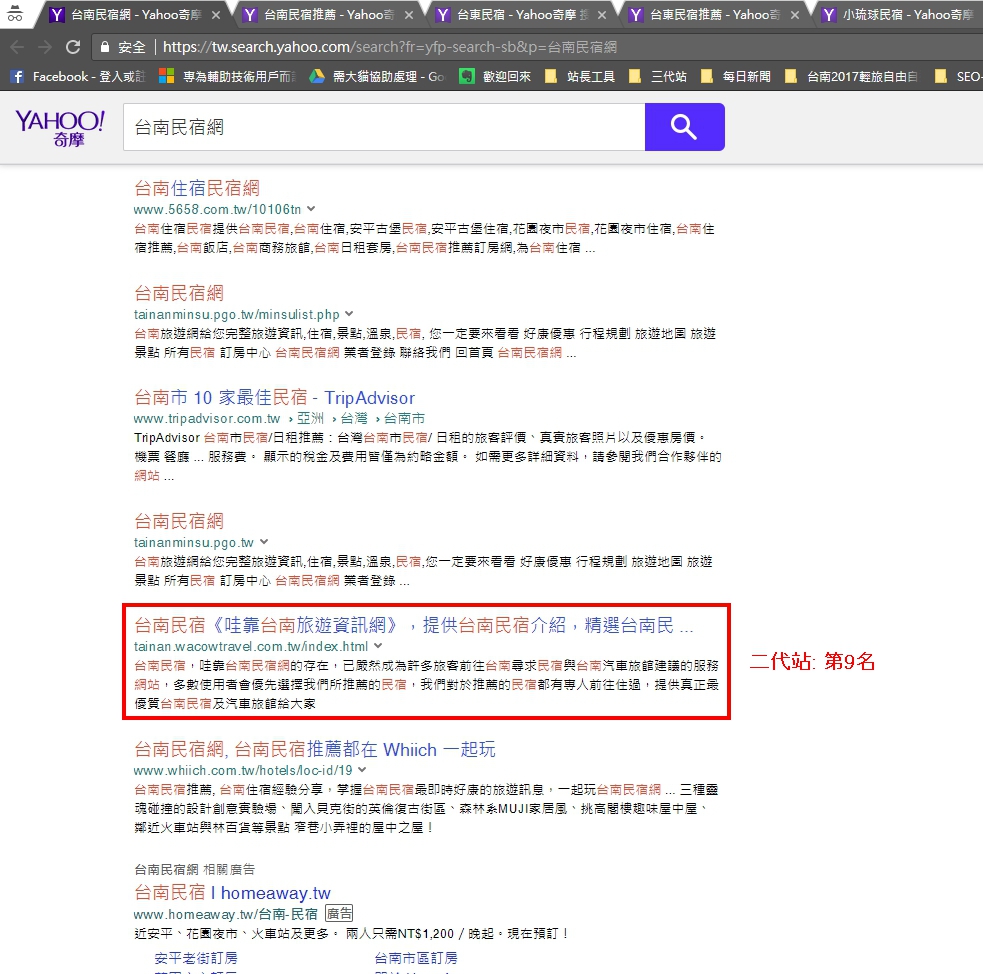983x974 pixels.
Task: Open the 台南住宿民宿網 result
Action: pyautogui.click(x=197, y=188)
